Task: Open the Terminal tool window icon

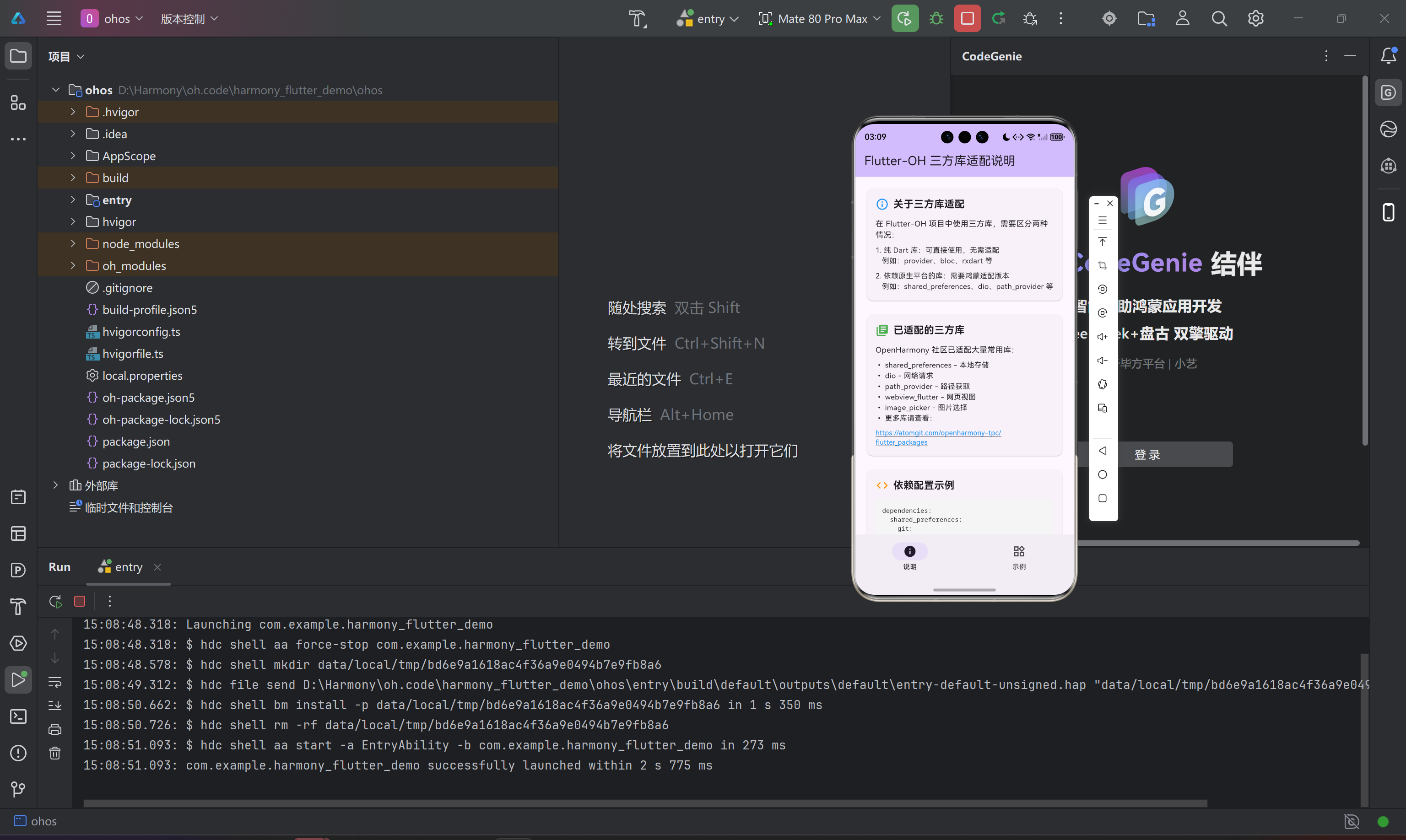Action: (18, 716)
